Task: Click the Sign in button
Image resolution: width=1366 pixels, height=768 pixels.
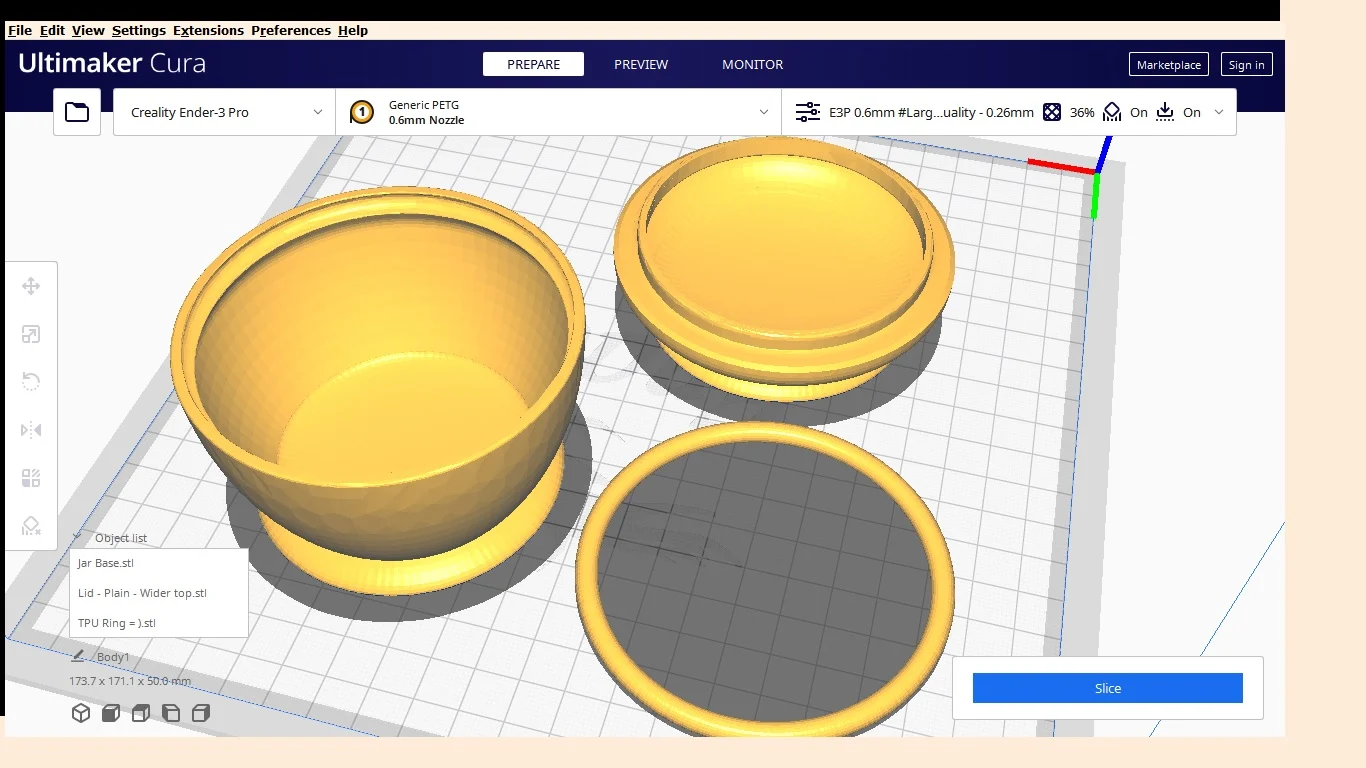Action: (1247, 65)
